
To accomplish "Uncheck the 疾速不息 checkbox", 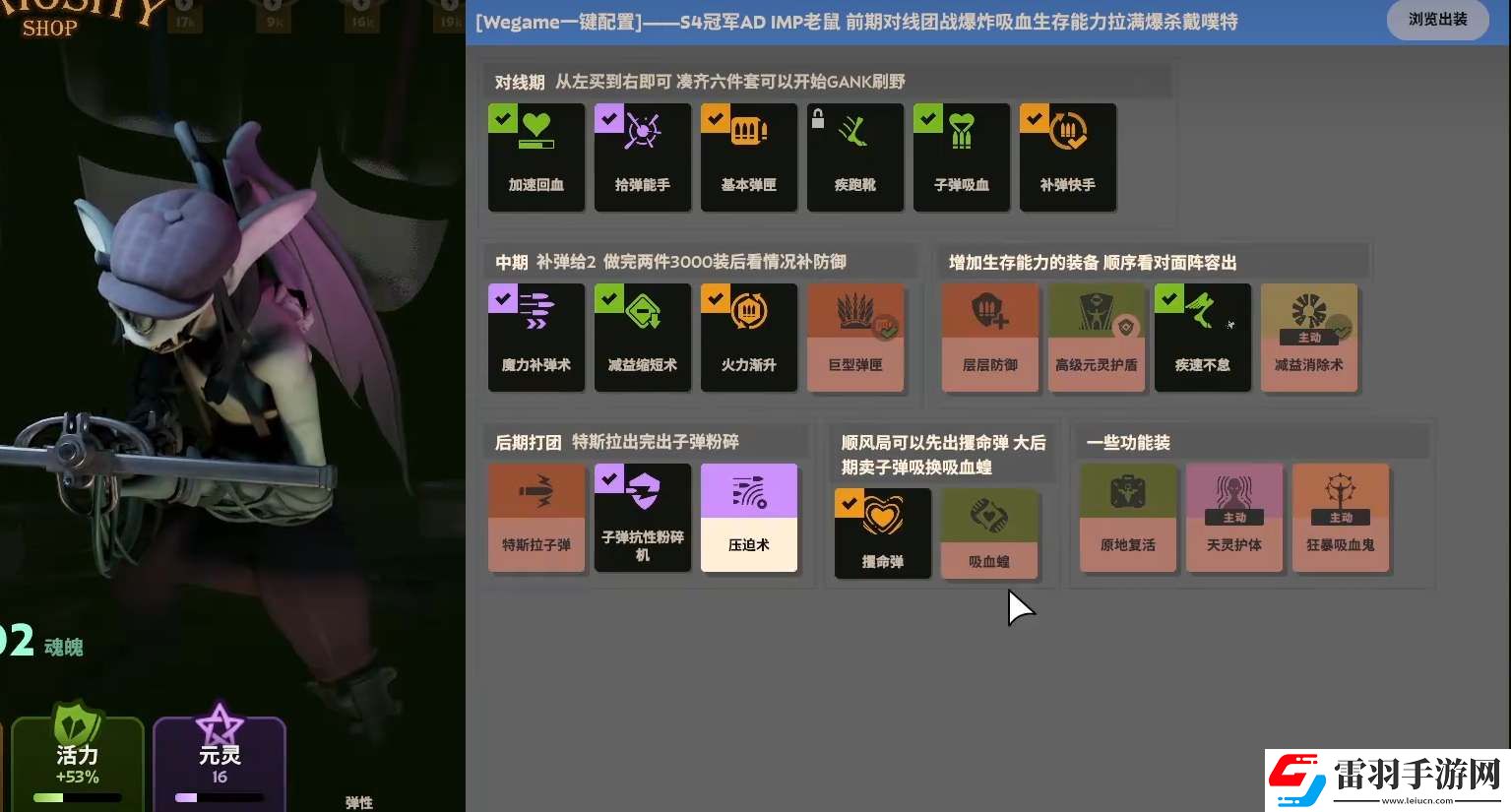I will click(x=1168, y=297).
